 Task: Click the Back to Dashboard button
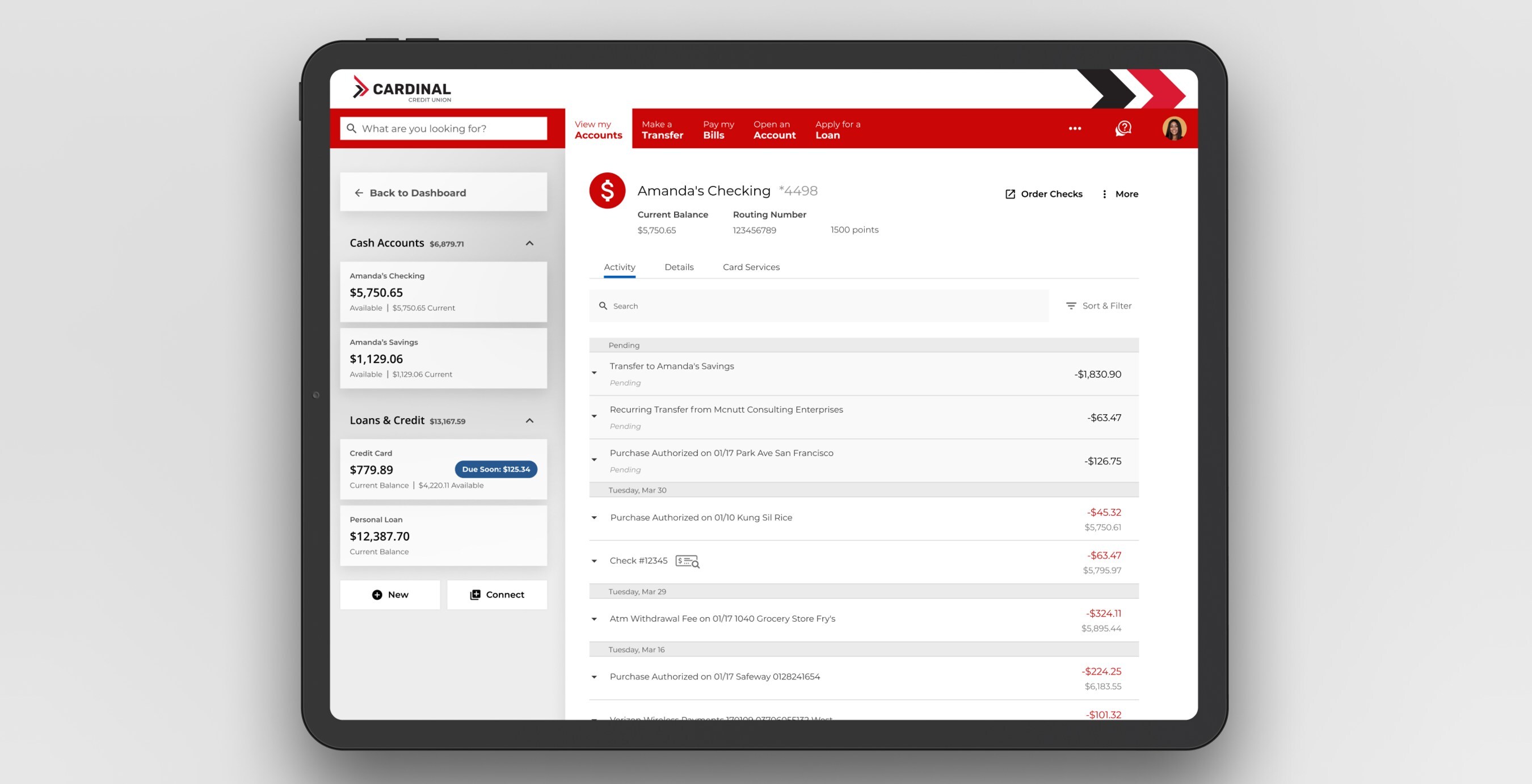point(443,192)
